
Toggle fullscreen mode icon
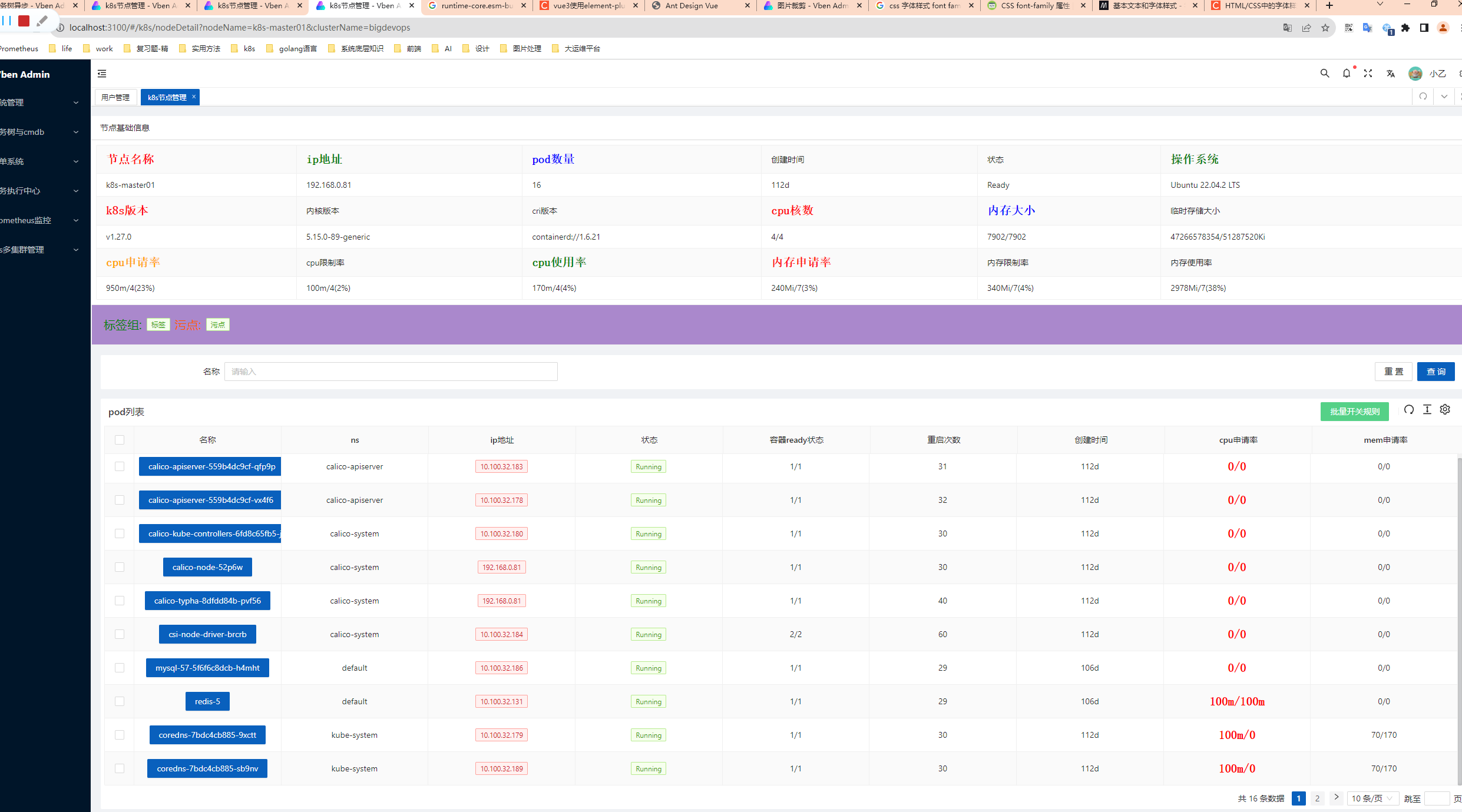(x=1368, y=74)
